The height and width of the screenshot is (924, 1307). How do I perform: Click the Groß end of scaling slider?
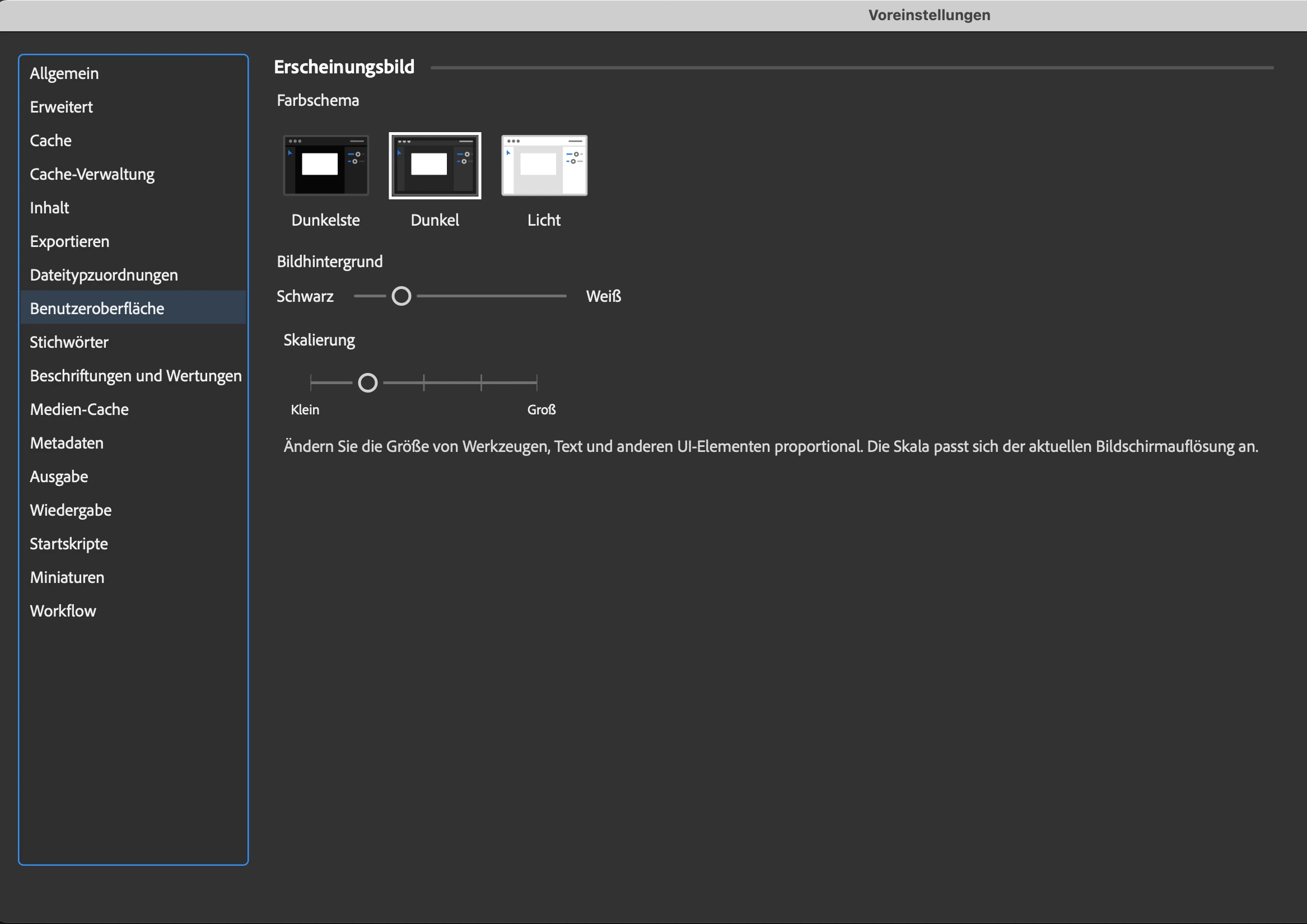[536, 382]
